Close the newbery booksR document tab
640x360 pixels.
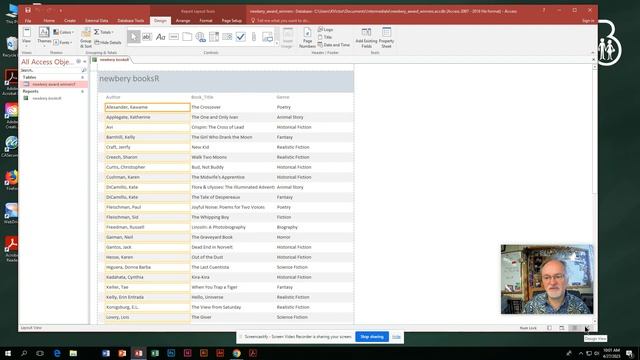[x=593, y=60]
